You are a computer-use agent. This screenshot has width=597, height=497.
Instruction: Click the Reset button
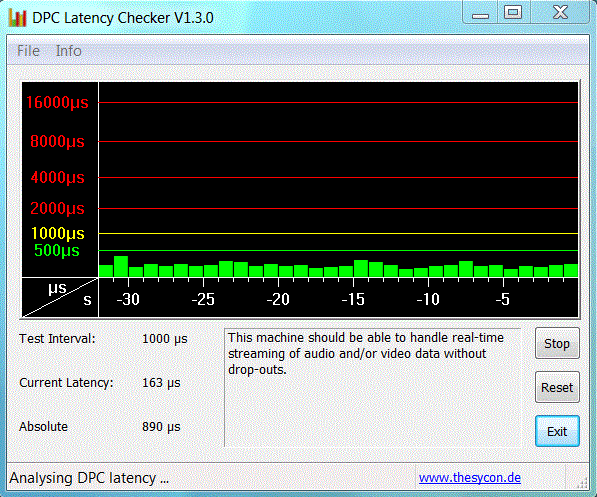pyautogui.click(x=557, y=387)
